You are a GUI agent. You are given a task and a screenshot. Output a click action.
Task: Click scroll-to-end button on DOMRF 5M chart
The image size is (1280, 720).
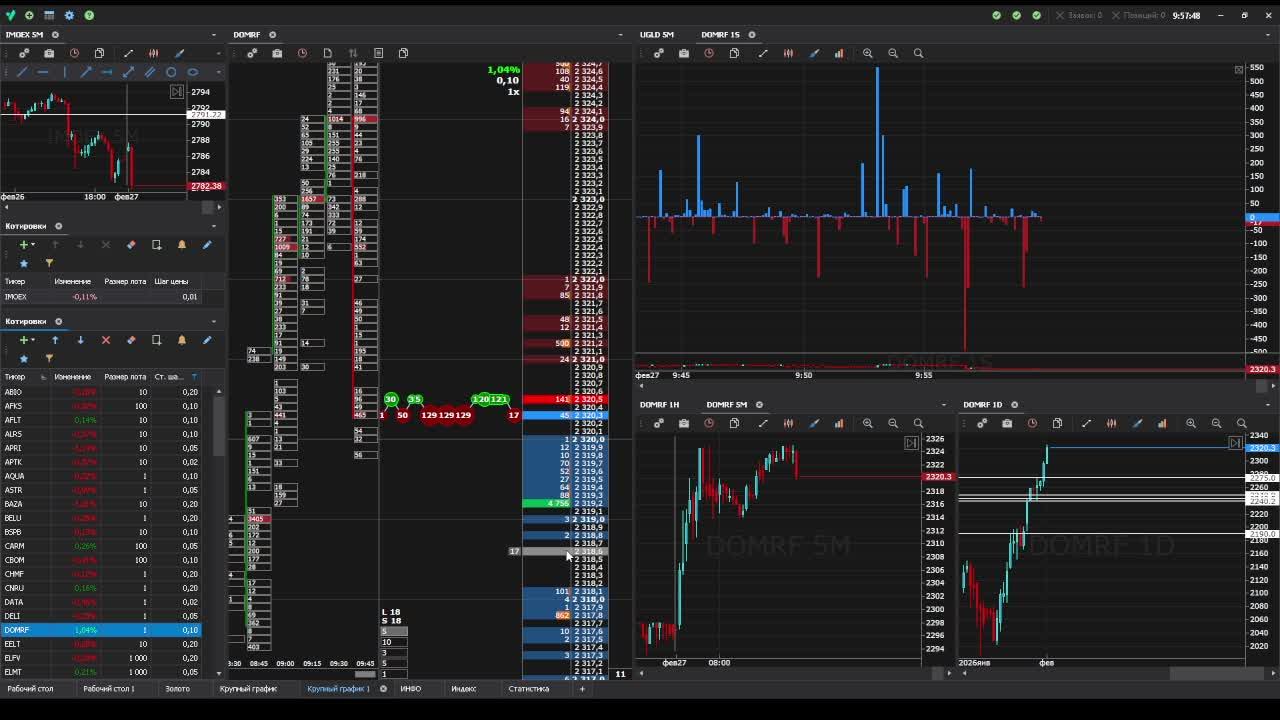pos(911,443)
